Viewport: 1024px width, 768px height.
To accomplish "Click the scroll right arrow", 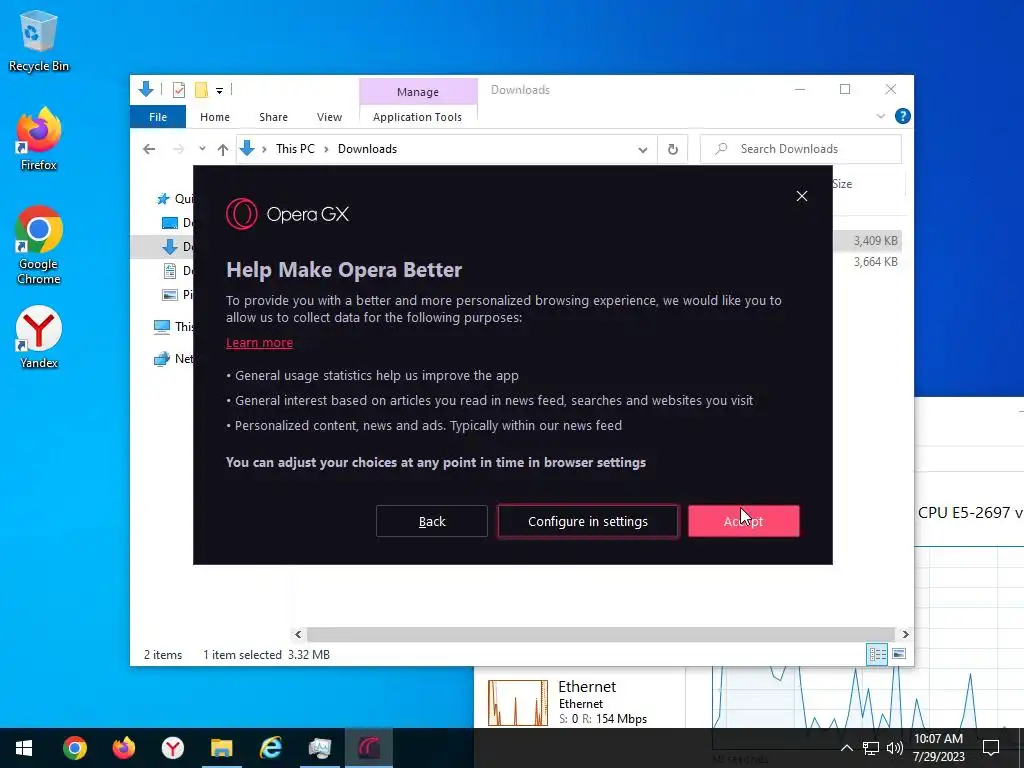I will (x=905, y=634).
